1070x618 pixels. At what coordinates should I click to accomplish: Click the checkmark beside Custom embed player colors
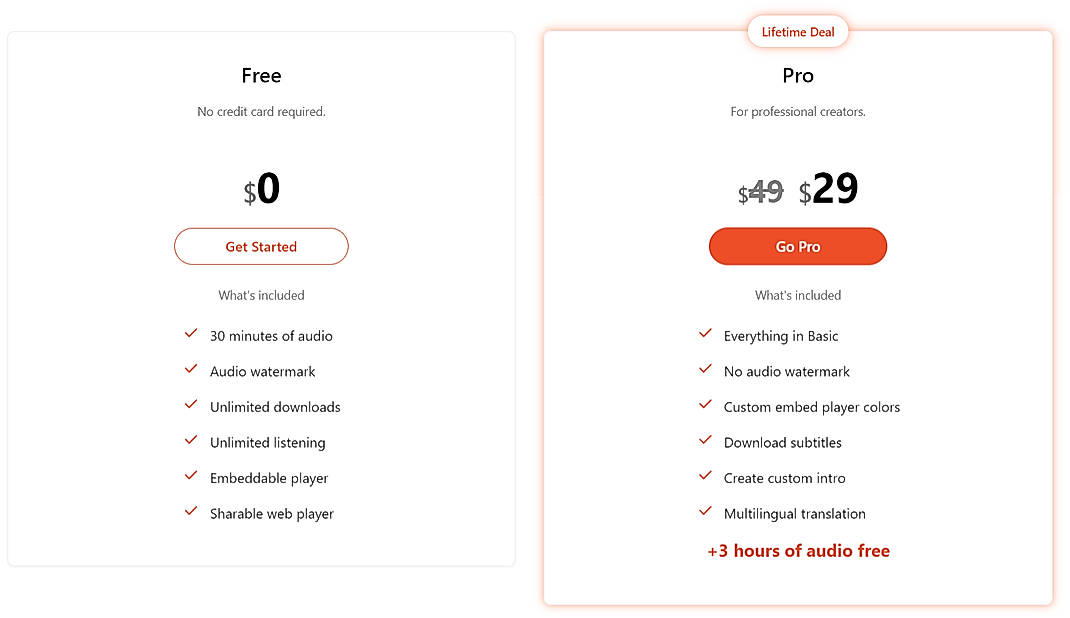(705, 405)
